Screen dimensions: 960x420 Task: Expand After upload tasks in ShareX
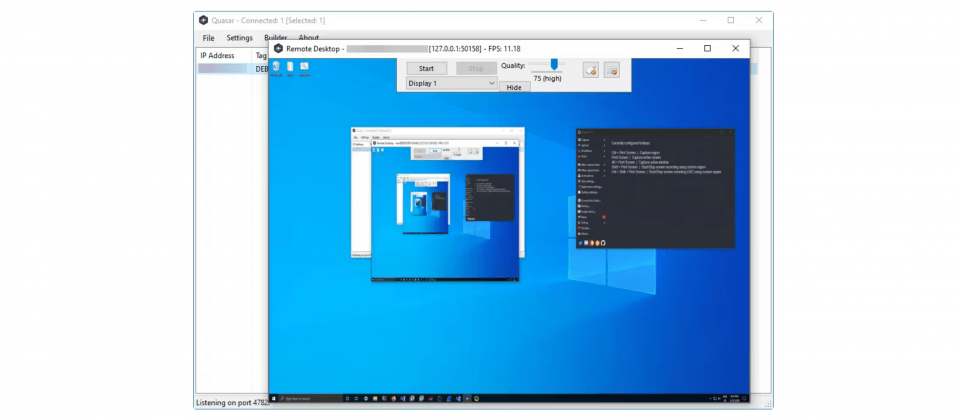[590, 170]
